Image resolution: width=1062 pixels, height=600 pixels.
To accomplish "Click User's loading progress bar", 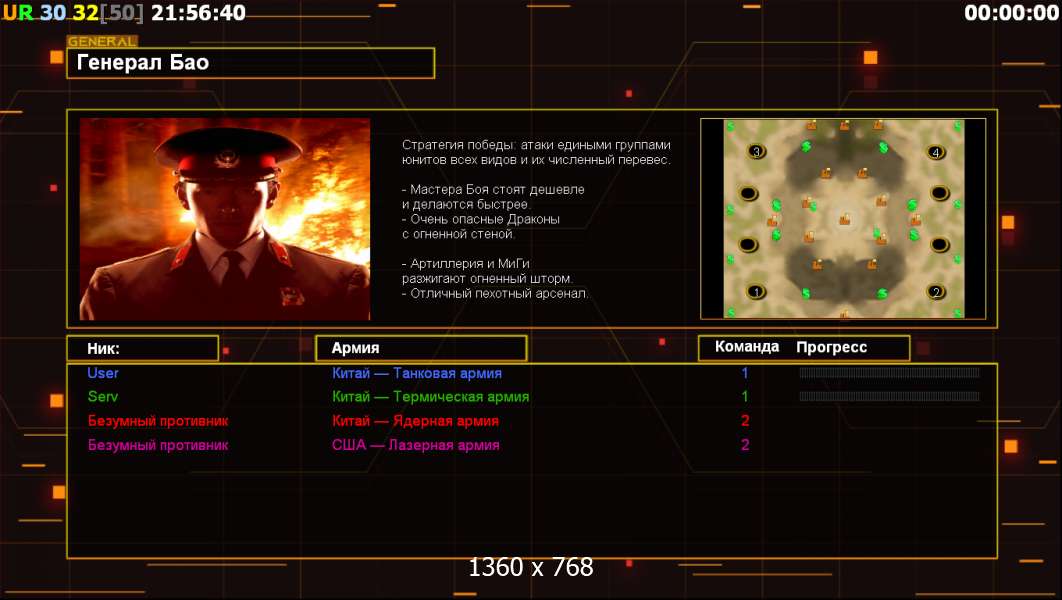I will (x=889, y=372).
